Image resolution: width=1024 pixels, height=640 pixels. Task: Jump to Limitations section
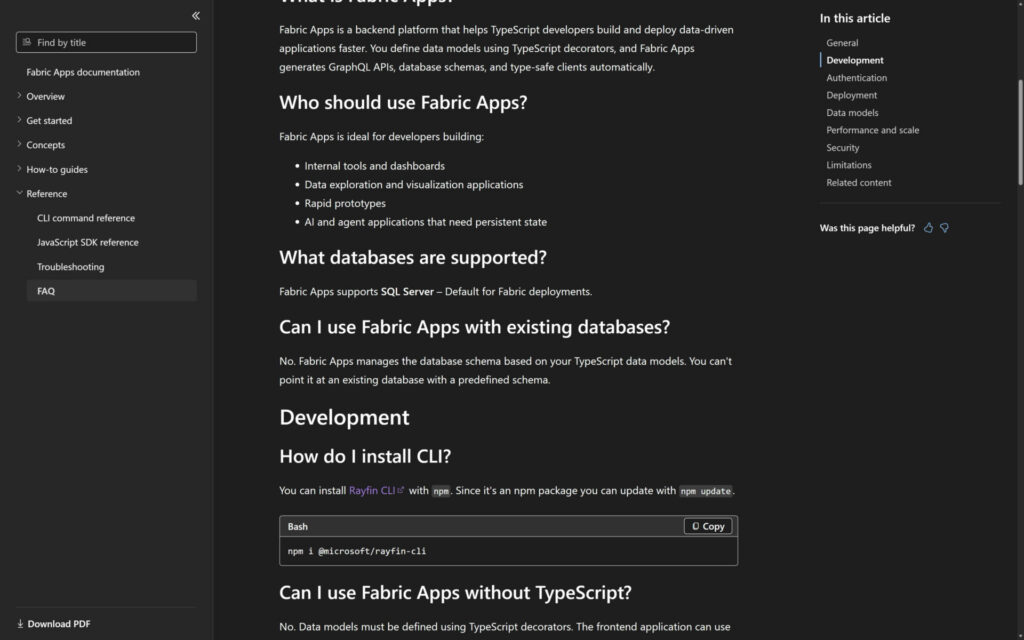(848, 165)
